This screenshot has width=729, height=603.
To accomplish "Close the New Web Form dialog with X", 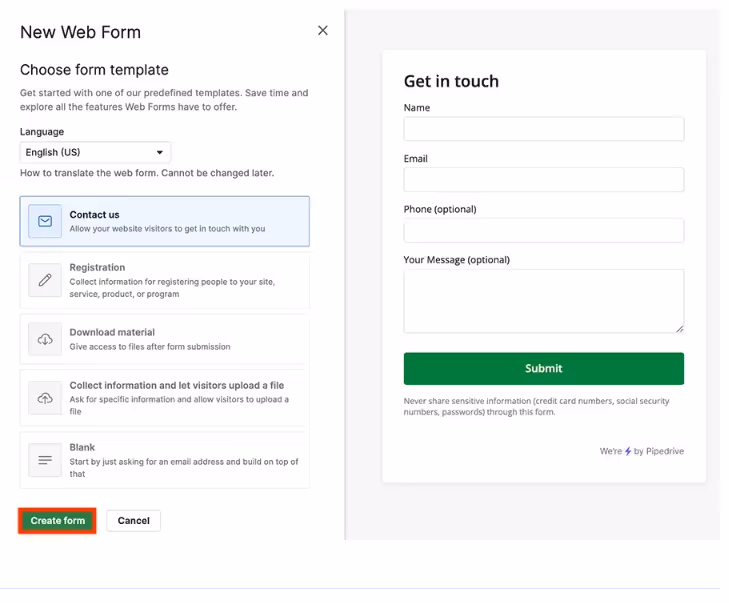I will [323, 31].
